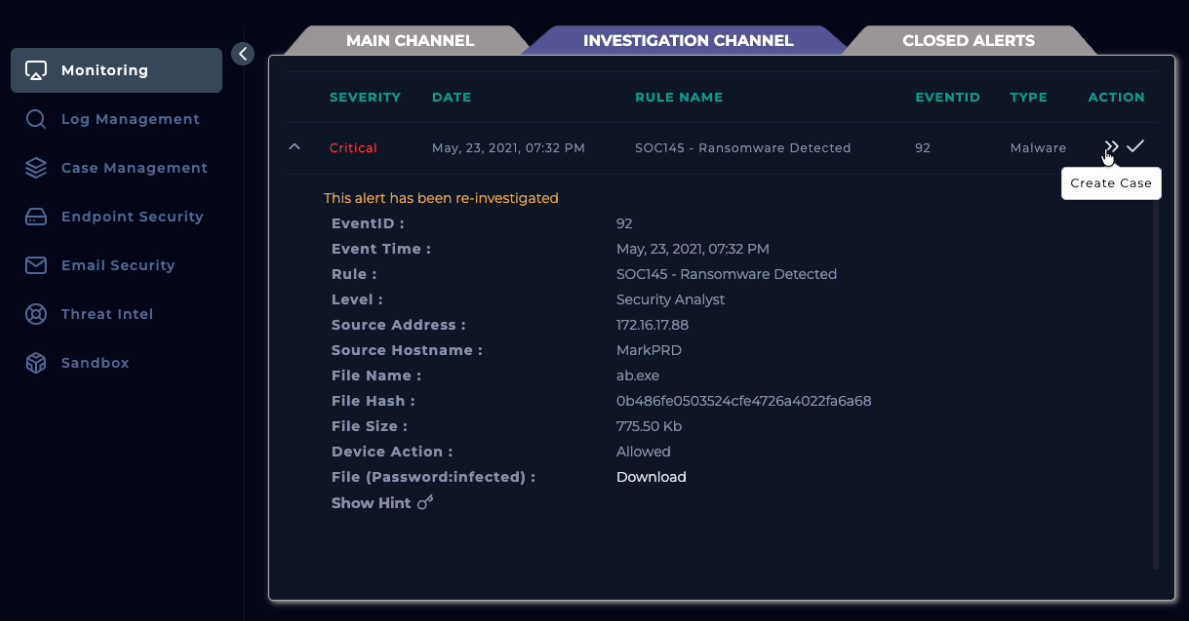Click the Sandbox cube icon
This screenshot has width=1189, height=621.
[36, 363]
